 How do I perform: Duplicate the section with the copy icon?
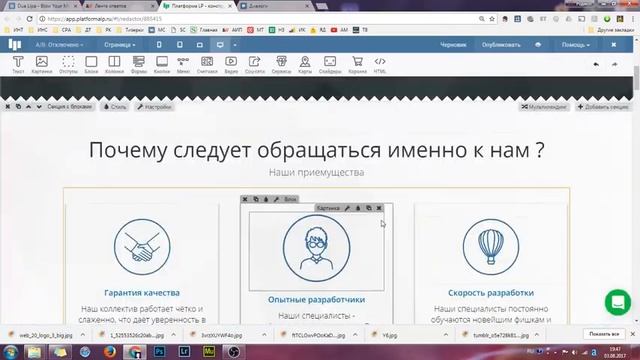18,107
